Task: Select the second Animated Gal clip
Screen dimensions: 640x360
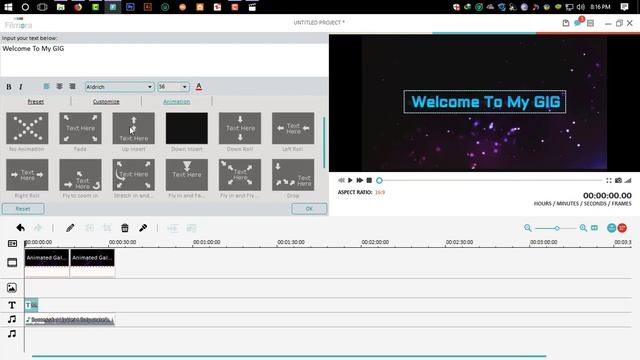Action: 92,258
